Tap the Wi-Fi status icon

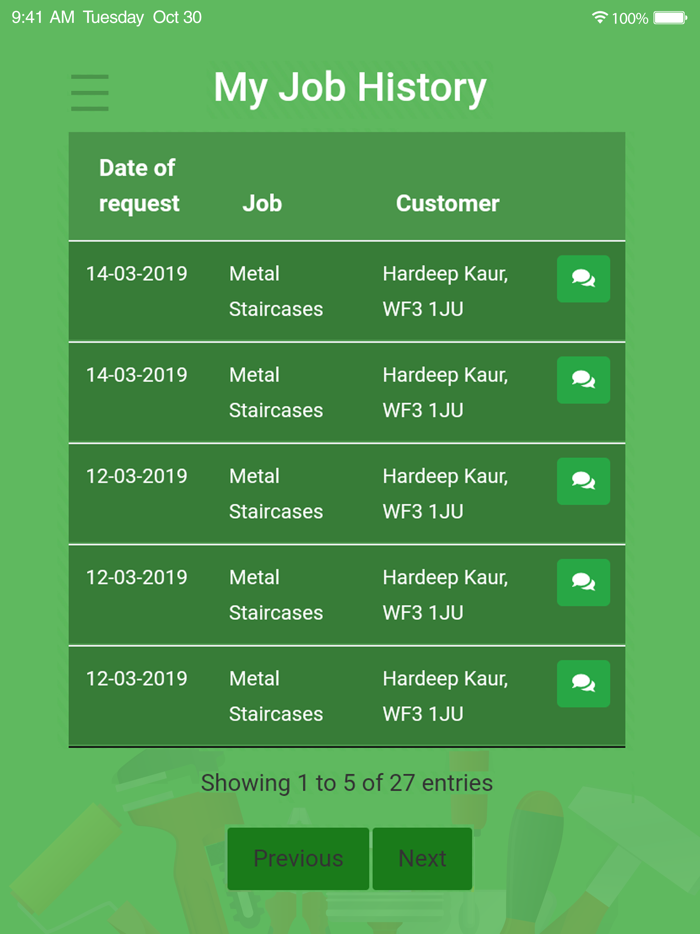tap(598, 16)
